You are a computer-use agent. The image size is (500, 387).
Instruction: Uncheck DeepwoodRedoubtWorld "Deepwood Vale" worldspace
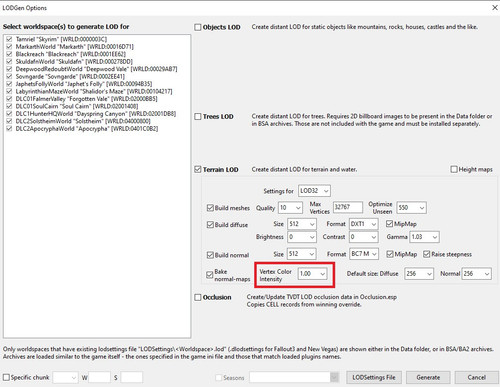pos(9,69)
